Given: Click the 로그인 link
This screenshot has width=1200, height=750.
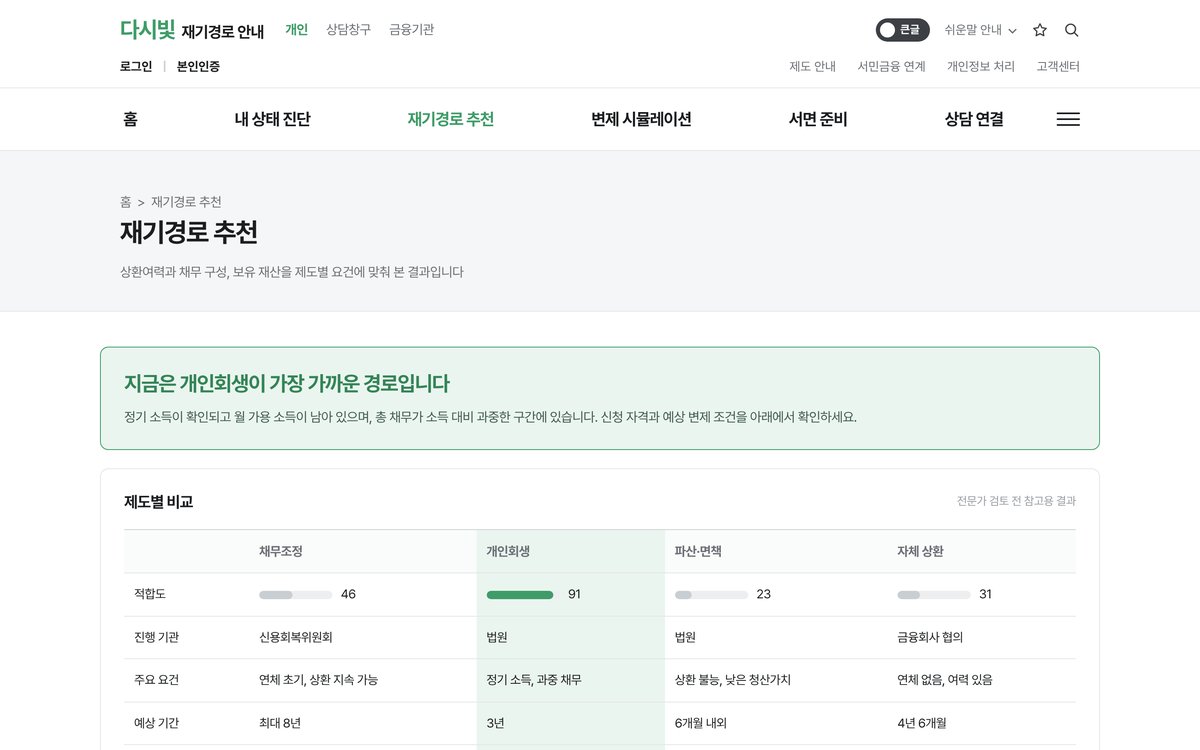Looking at the screenshot, I should pyautogui.click(x=136, y=67).
